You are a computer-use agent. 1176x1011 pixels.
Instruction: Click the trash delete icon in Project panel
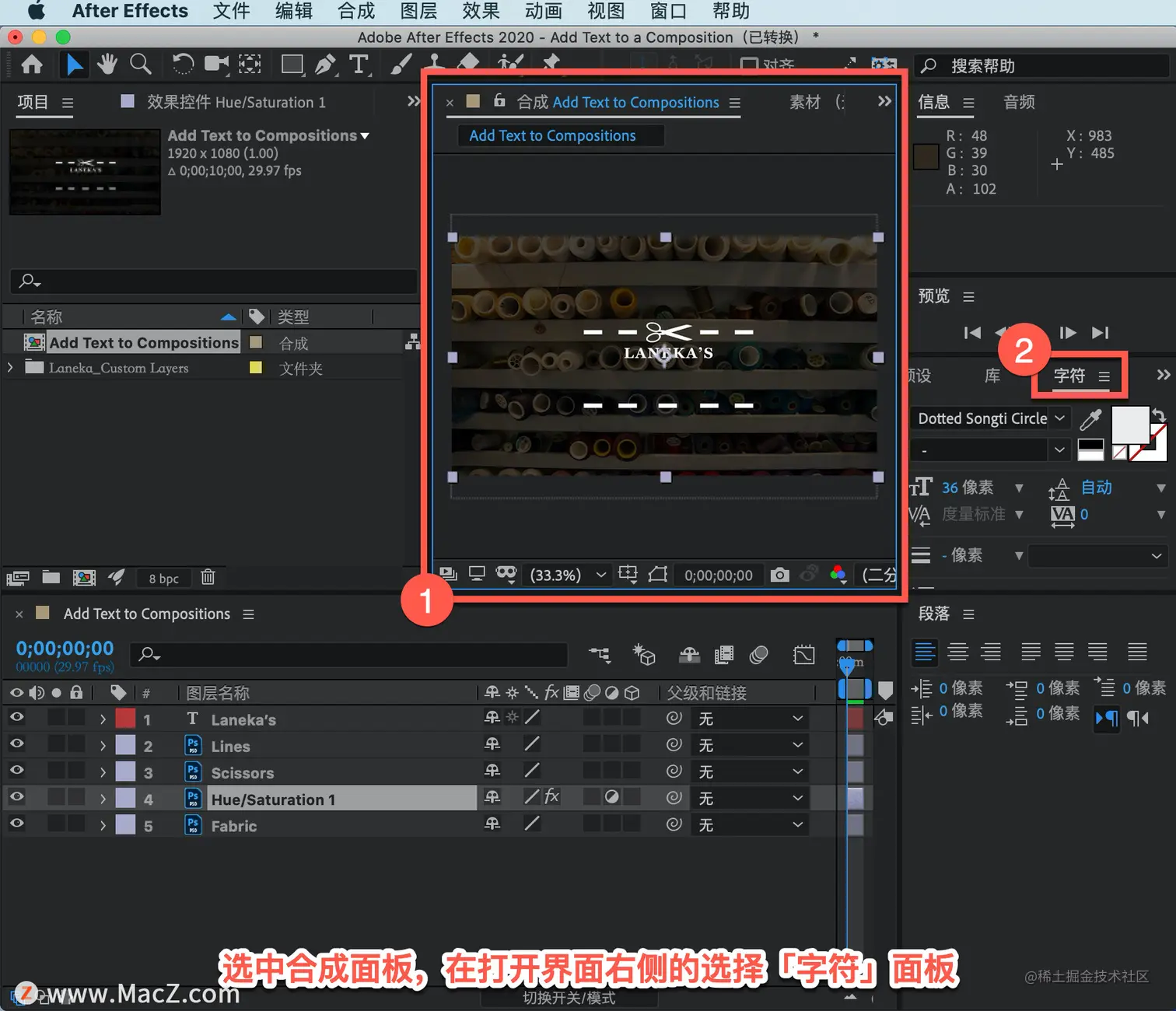(208, 577)
